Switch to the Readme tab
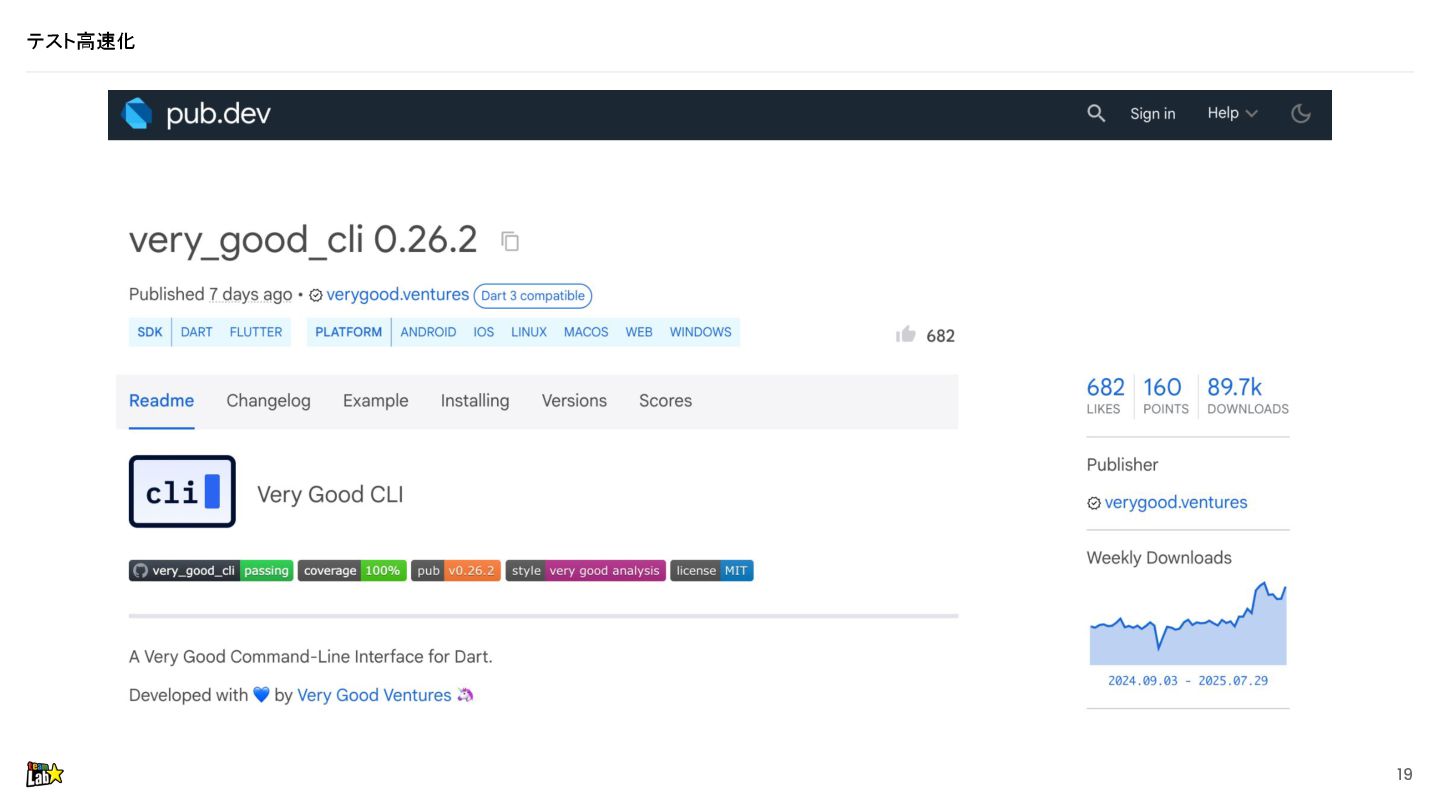The height and width of the screenshot is (810, 1440). point(161,401)
